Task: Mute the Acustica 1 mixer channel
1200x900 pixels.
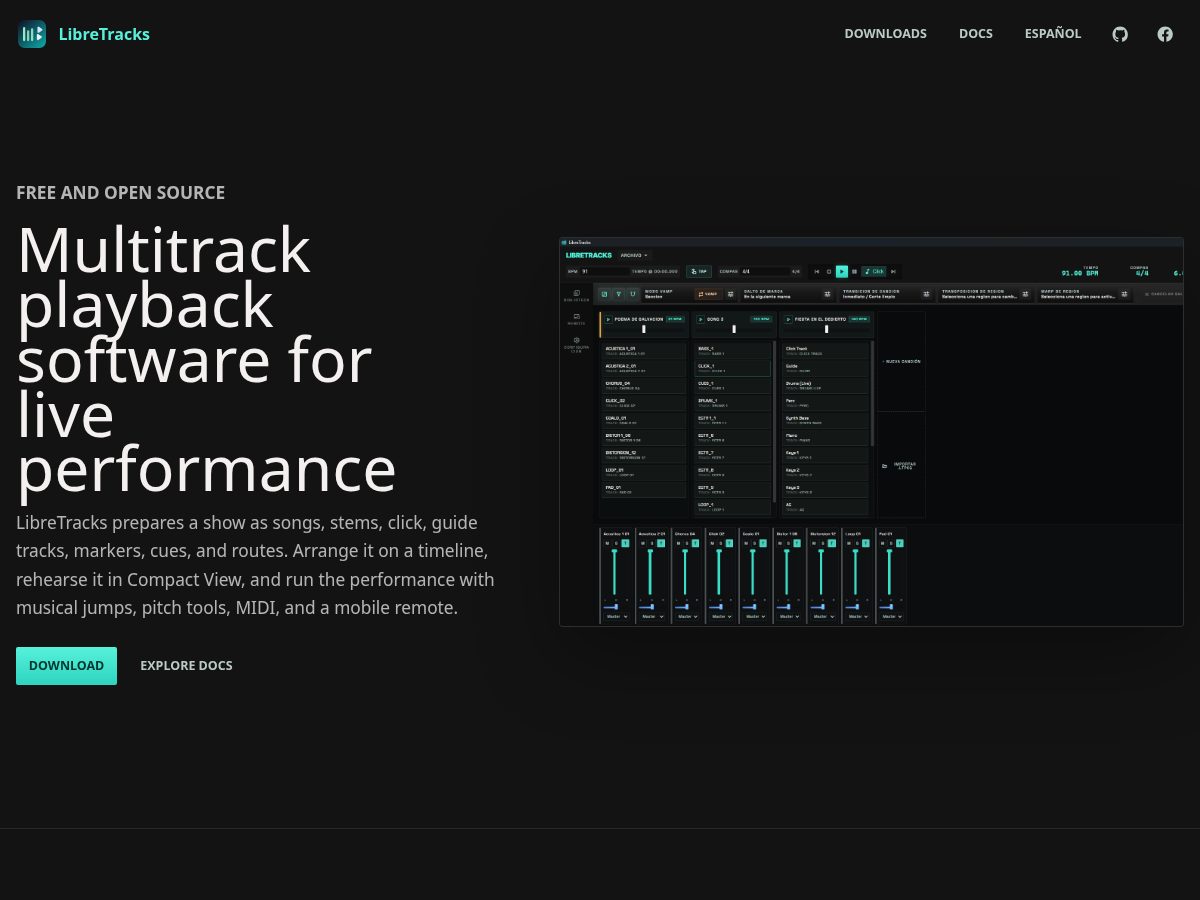Action: point(607,543)
